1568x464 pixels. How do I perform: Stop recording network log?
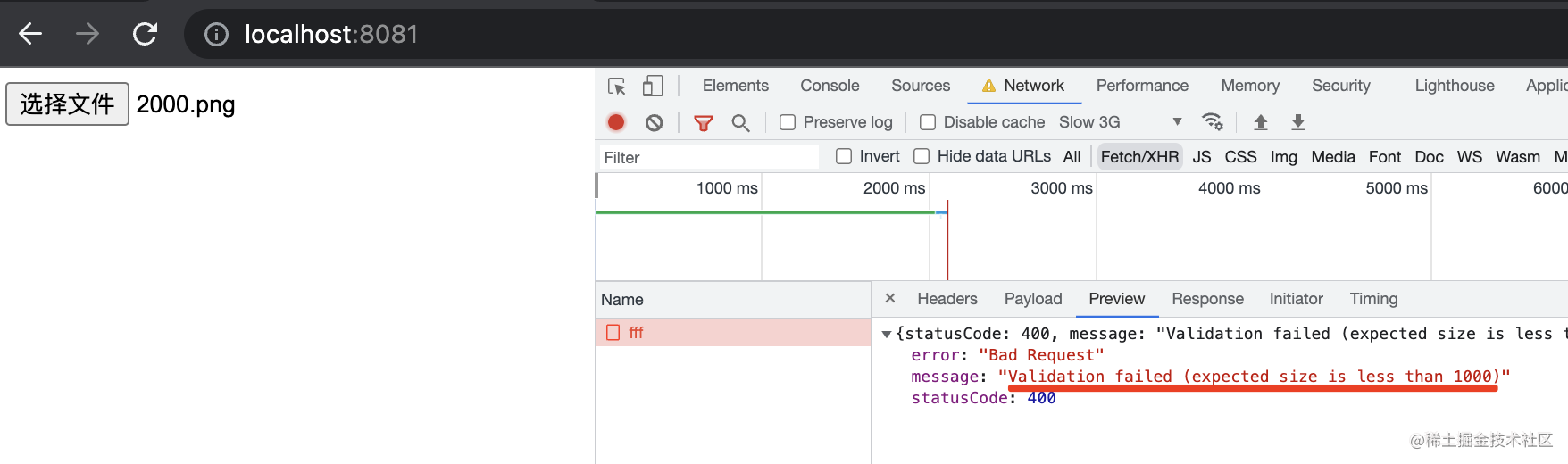[x=616, y=122]
